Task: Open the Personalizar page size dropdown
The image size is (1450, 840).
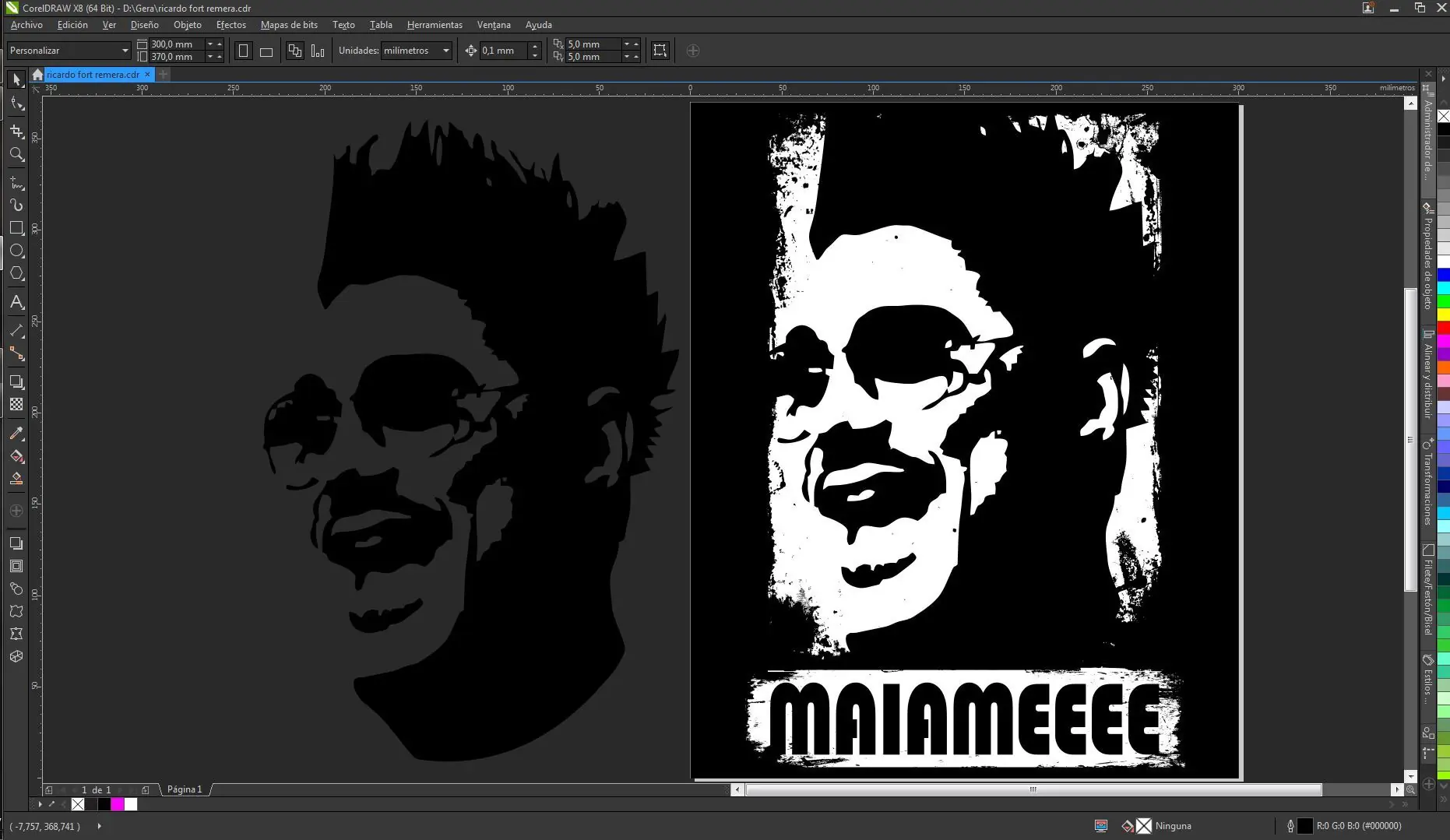Action: point(124,51)
